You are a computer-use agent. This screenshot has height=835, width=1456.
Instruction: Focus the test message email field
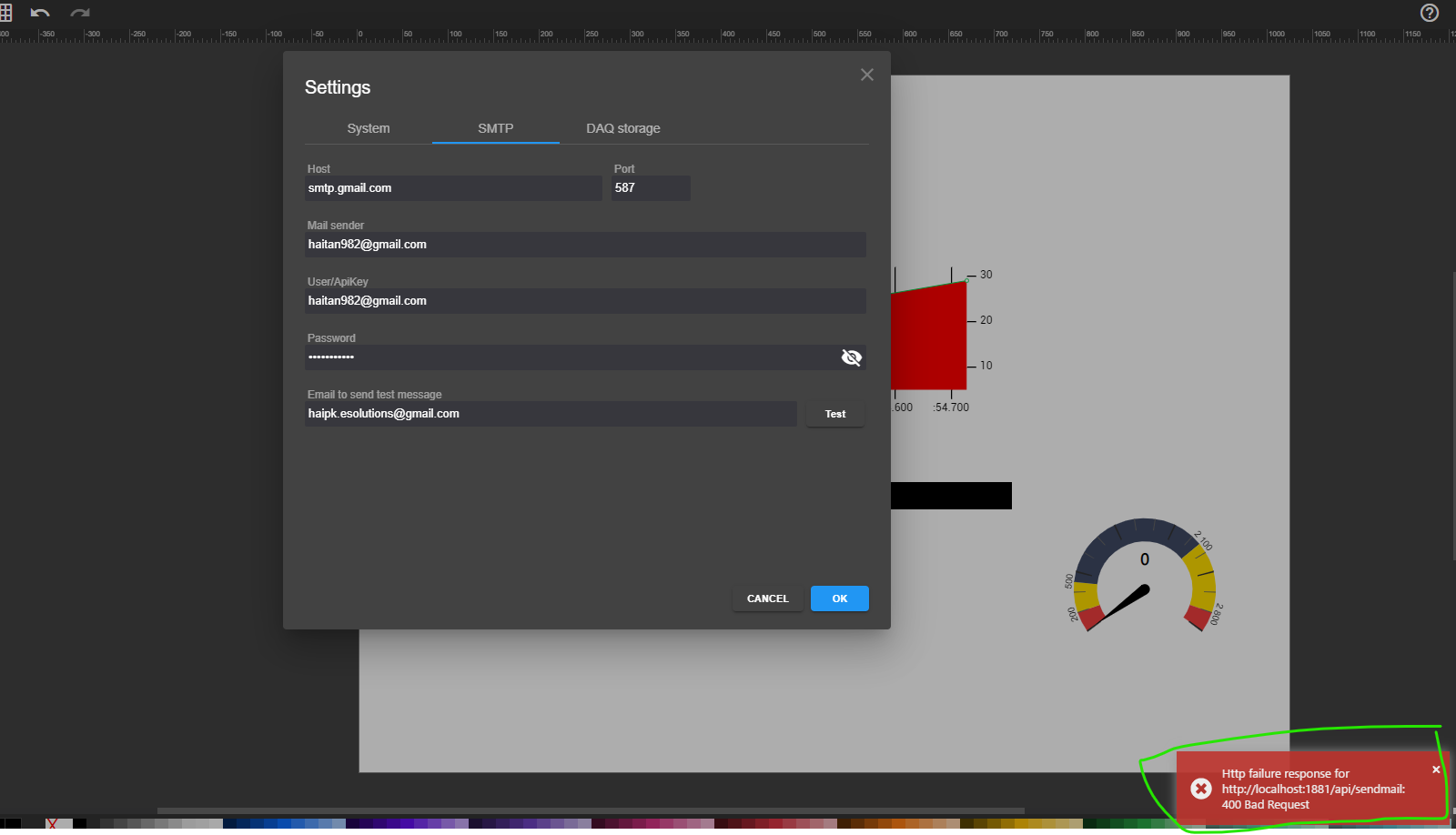[551, 414]
